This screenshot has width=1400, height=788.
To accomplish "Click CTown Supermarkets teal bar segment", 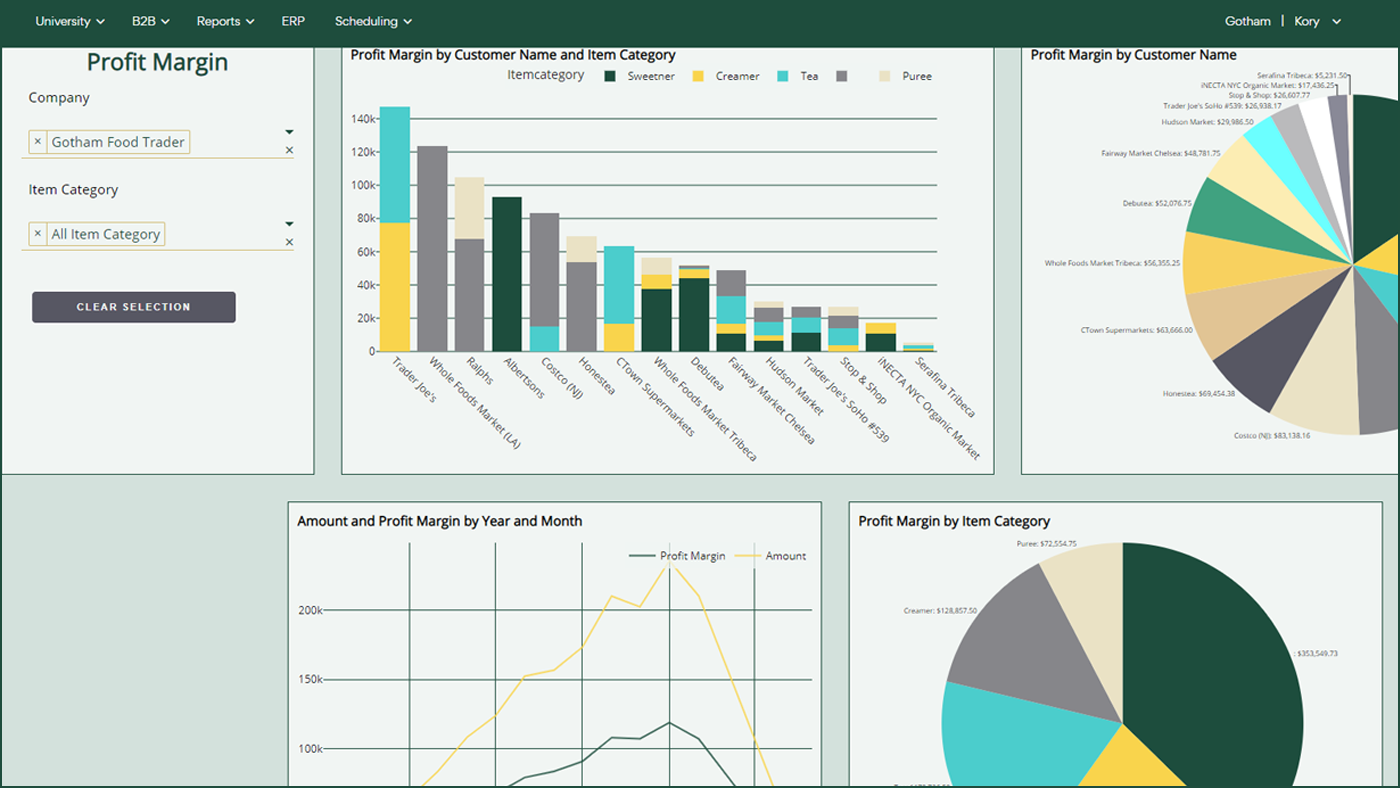I will [619, 285].
